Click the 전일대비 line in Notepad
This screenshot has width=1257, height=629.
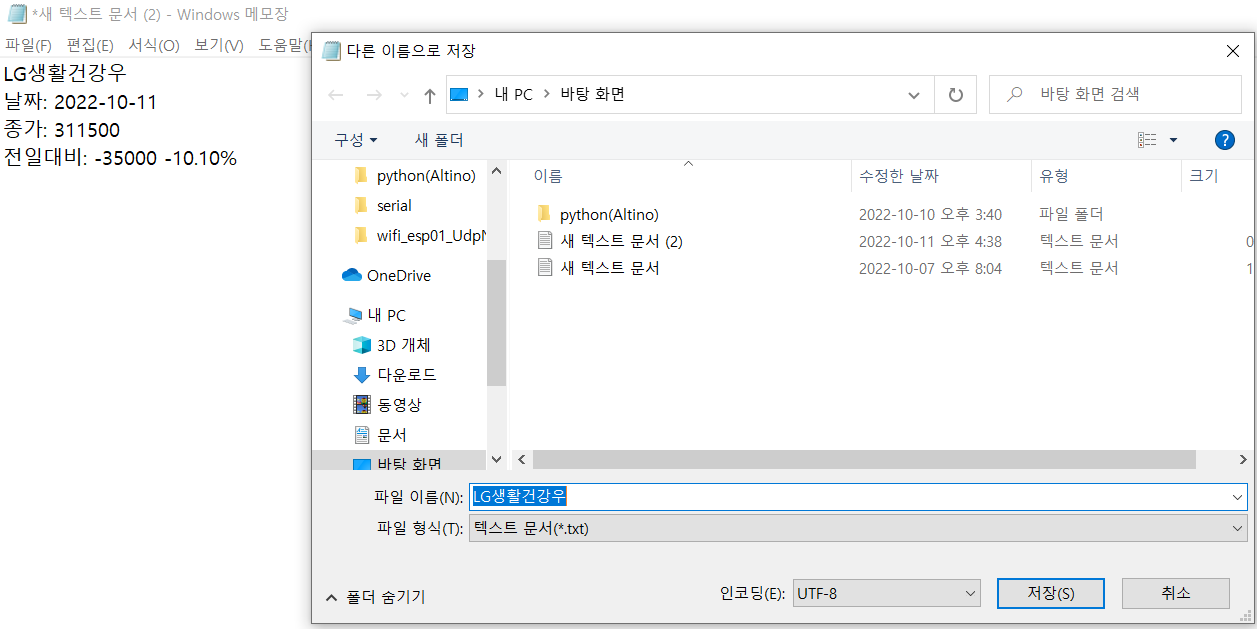click(120, 158)
